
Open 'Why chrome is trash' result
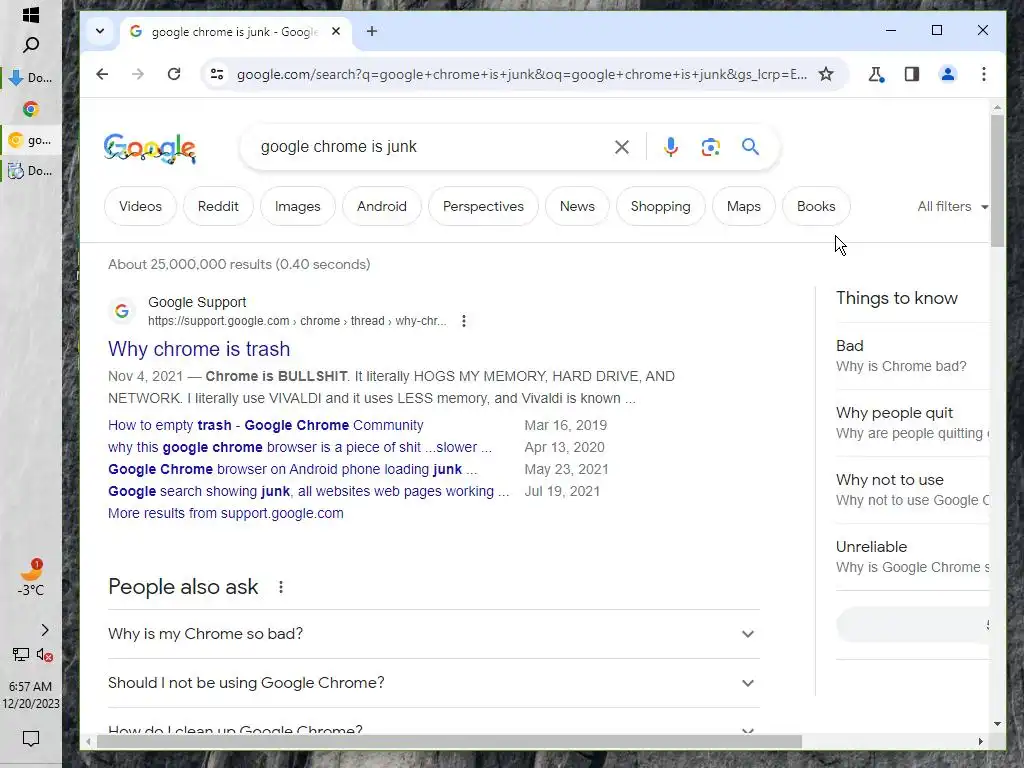pyautogui.click(x=199, y=349)
